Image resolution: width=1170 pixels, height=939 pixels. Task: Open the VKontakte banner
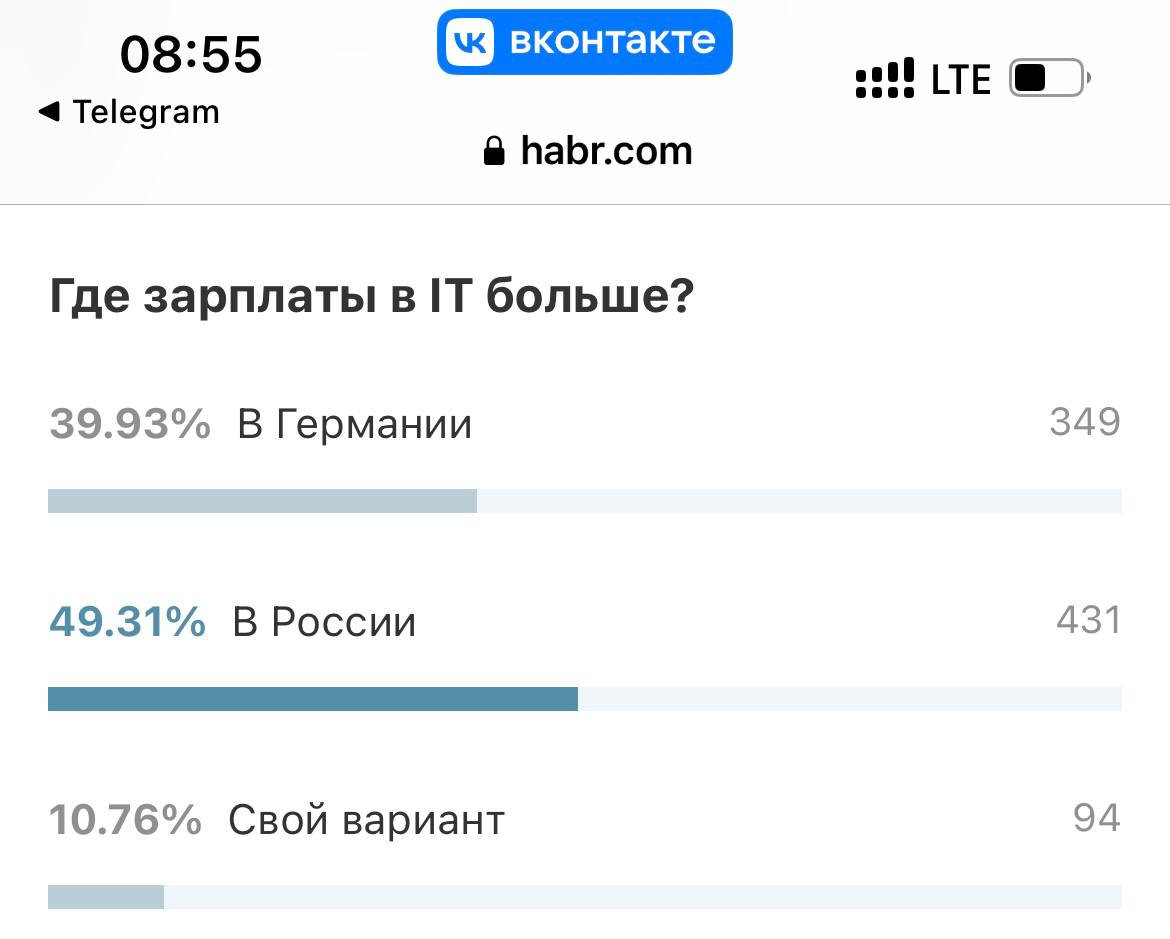pyautogui.click(x=584, y=42)
